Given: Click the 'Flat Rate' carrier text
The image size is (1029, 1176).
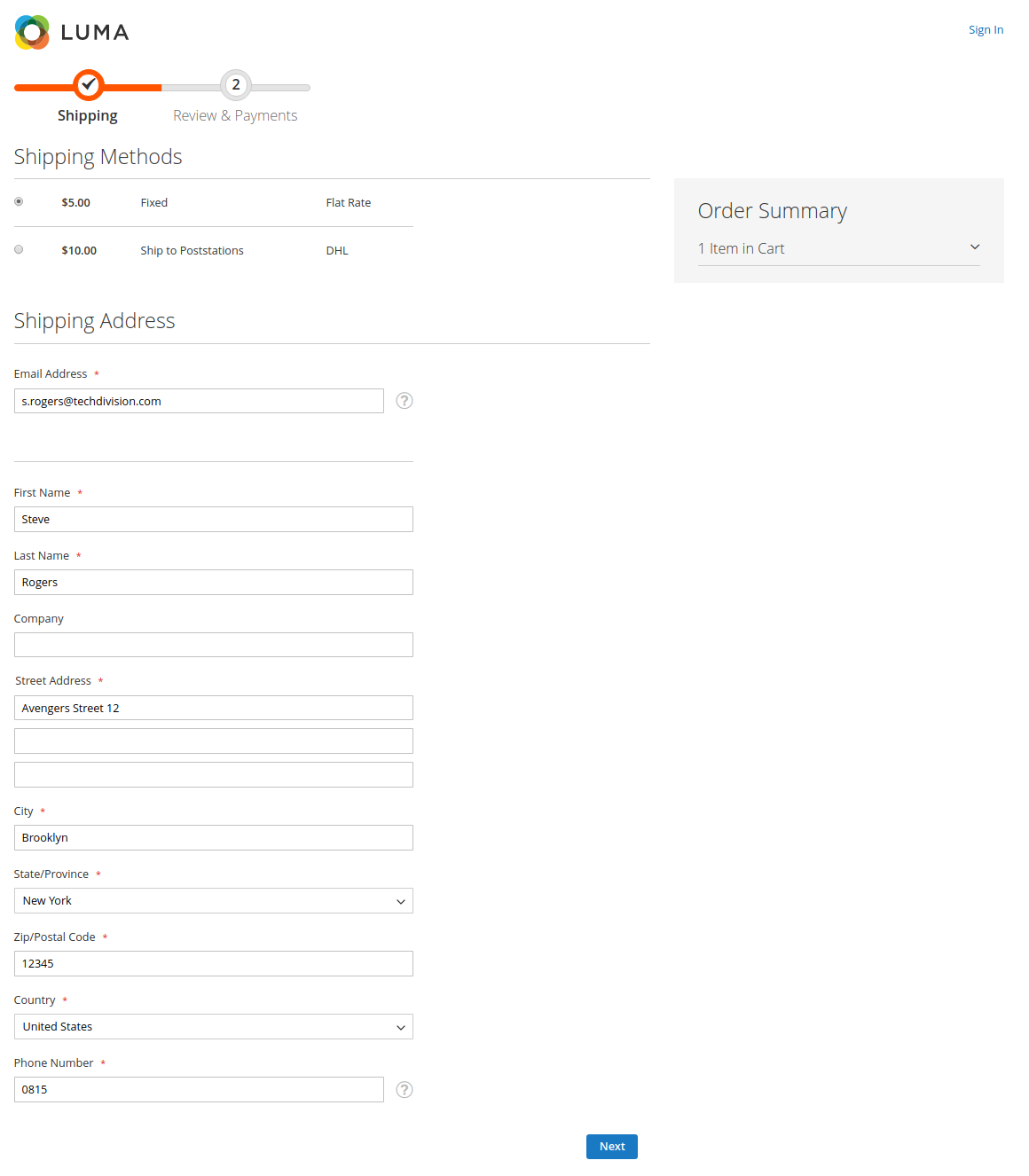Looking at the screenshot, I should tap(349, 203).
